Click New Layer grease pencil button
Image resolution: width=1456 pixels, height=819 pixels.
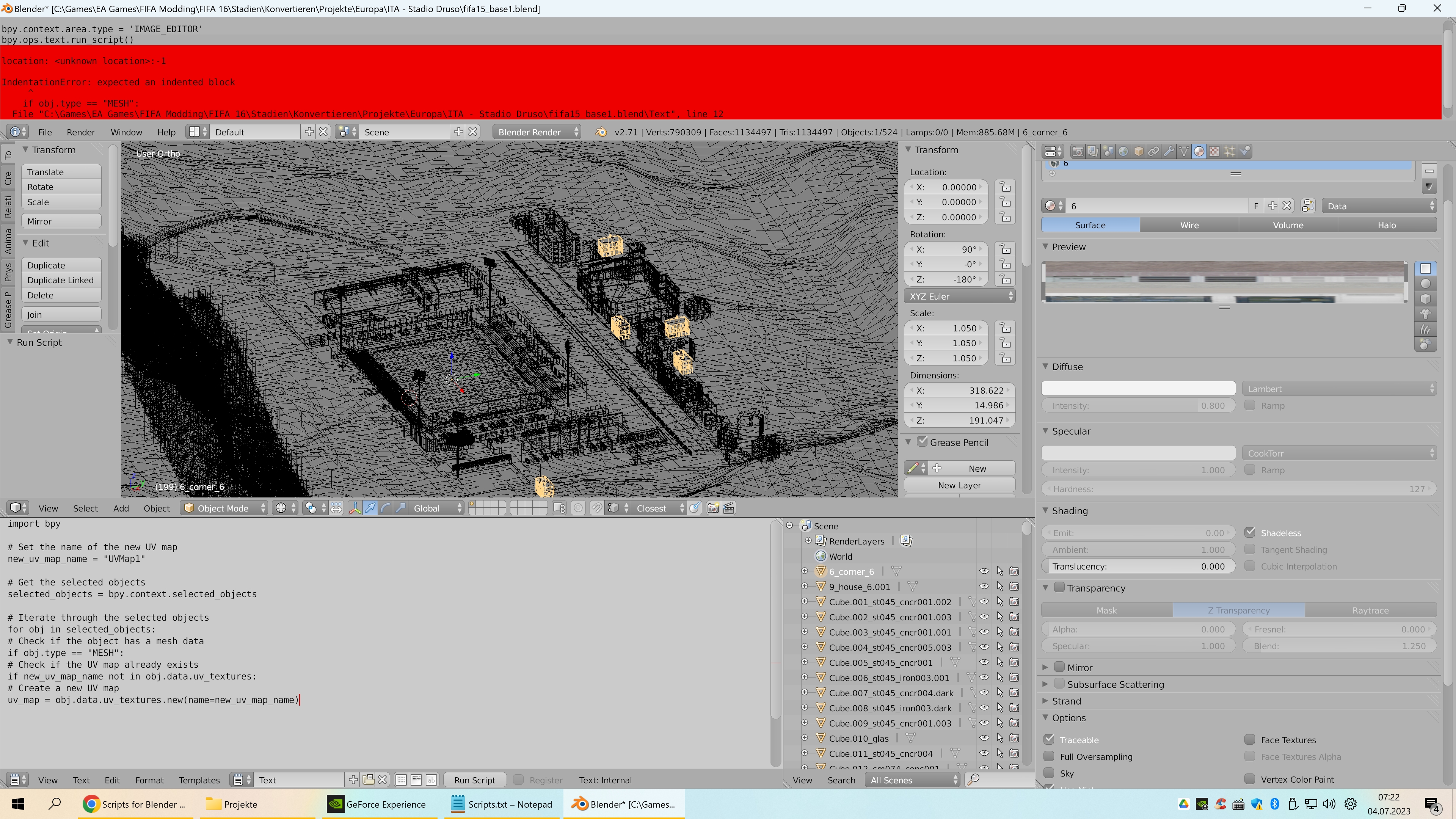point(960,485)
